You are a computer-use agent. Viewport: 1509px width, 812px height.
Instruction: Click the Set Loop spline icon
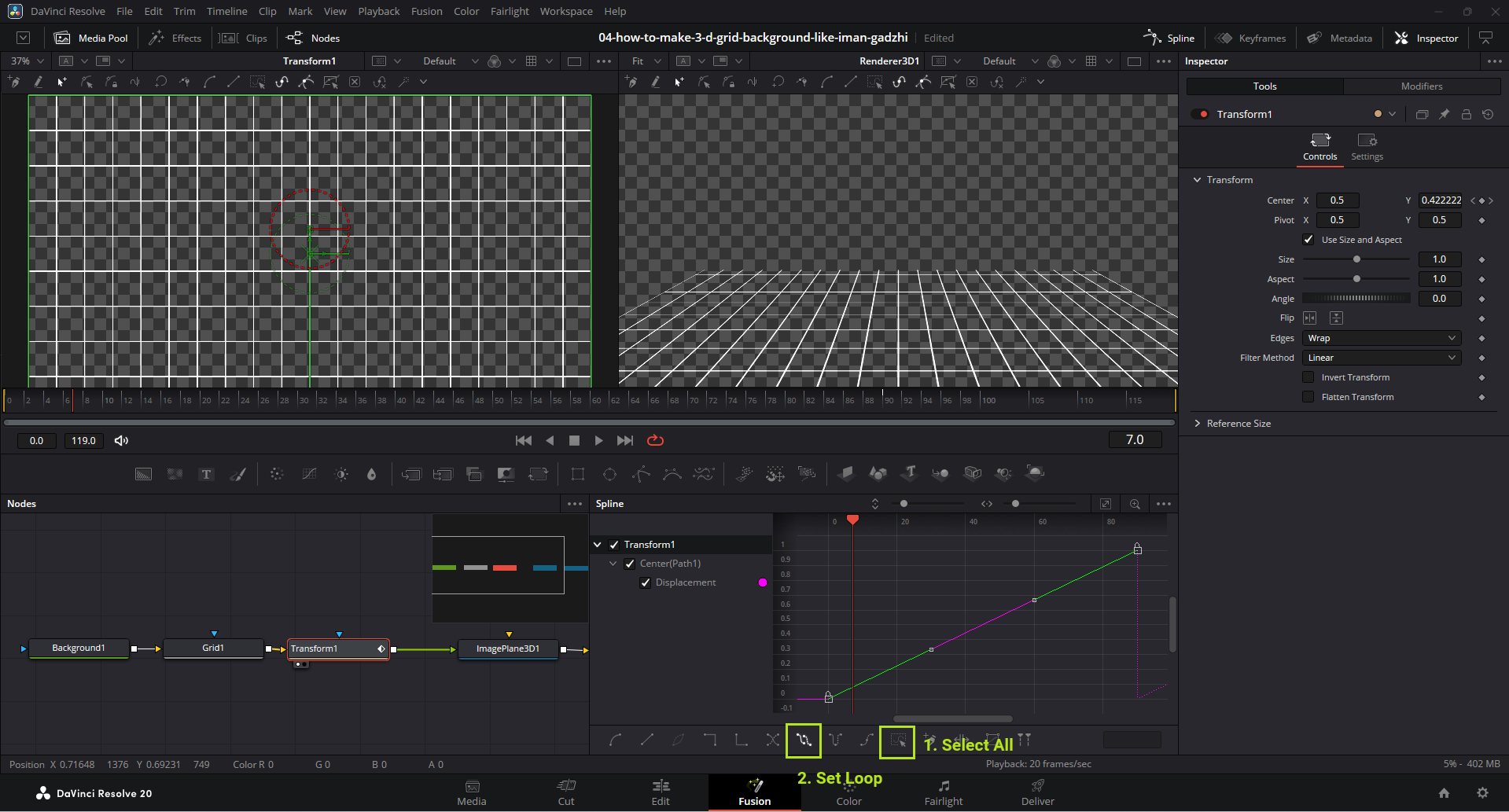[x=803, y=740]
